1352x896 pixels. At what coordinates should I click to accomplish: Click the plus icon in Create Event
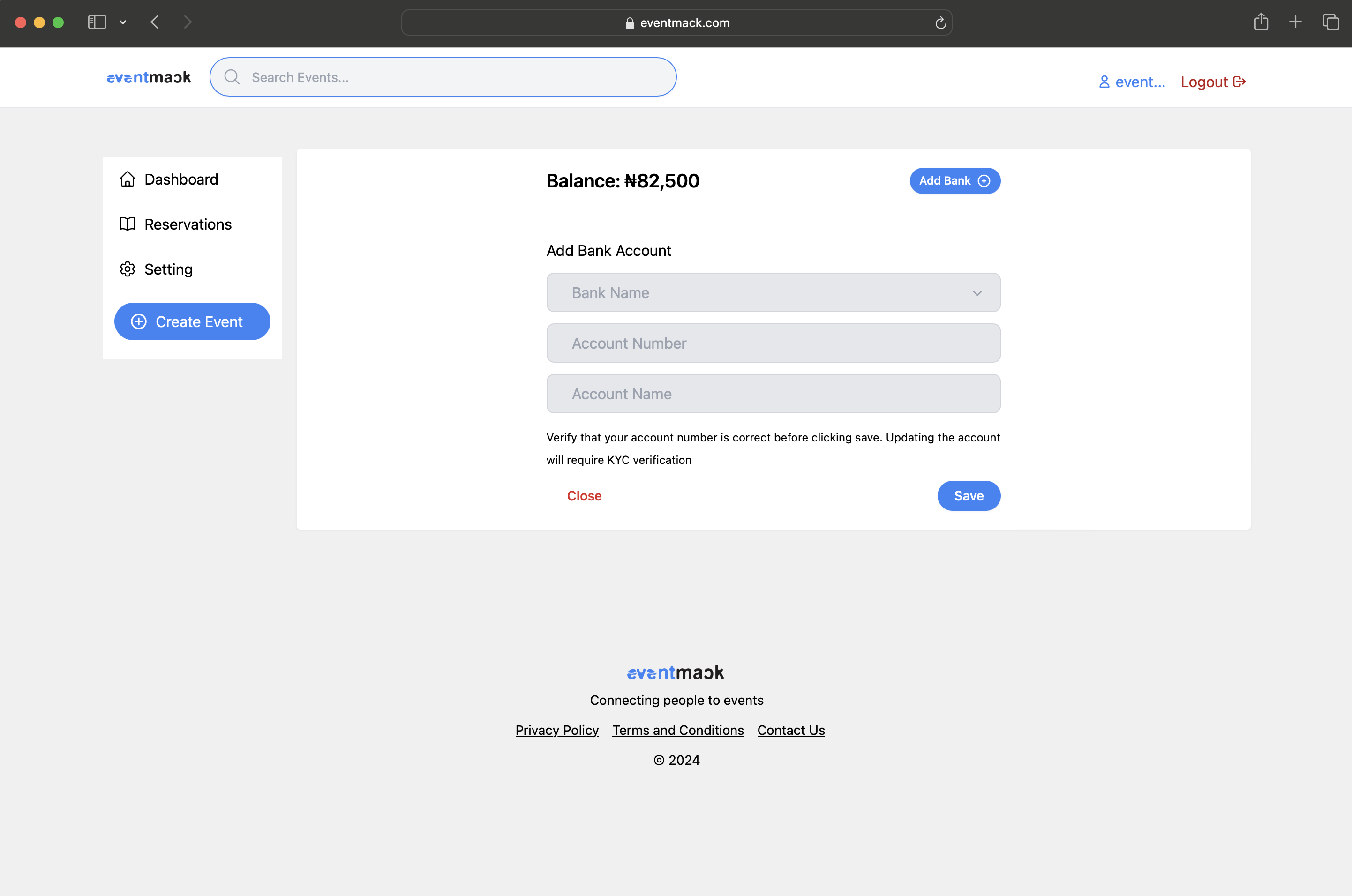(139, 322)
